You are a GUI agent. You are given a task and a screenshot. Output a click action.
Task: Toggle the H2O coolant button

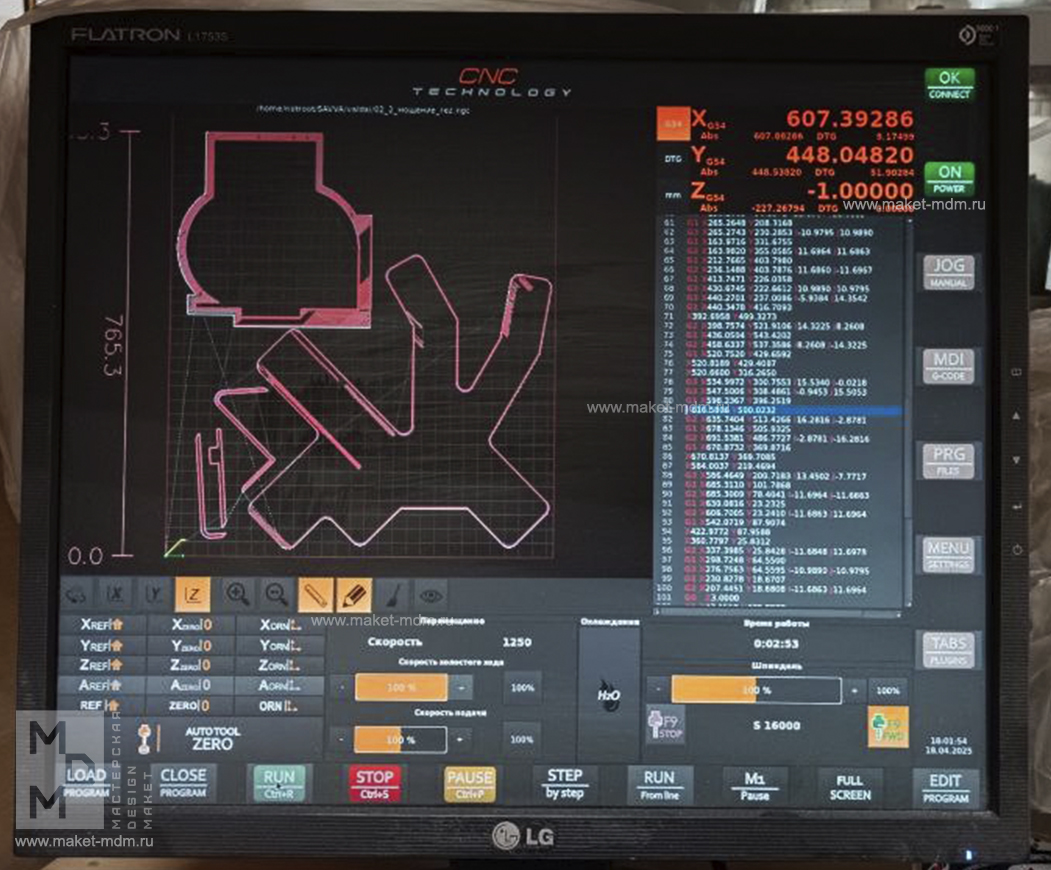coord(609,695)
